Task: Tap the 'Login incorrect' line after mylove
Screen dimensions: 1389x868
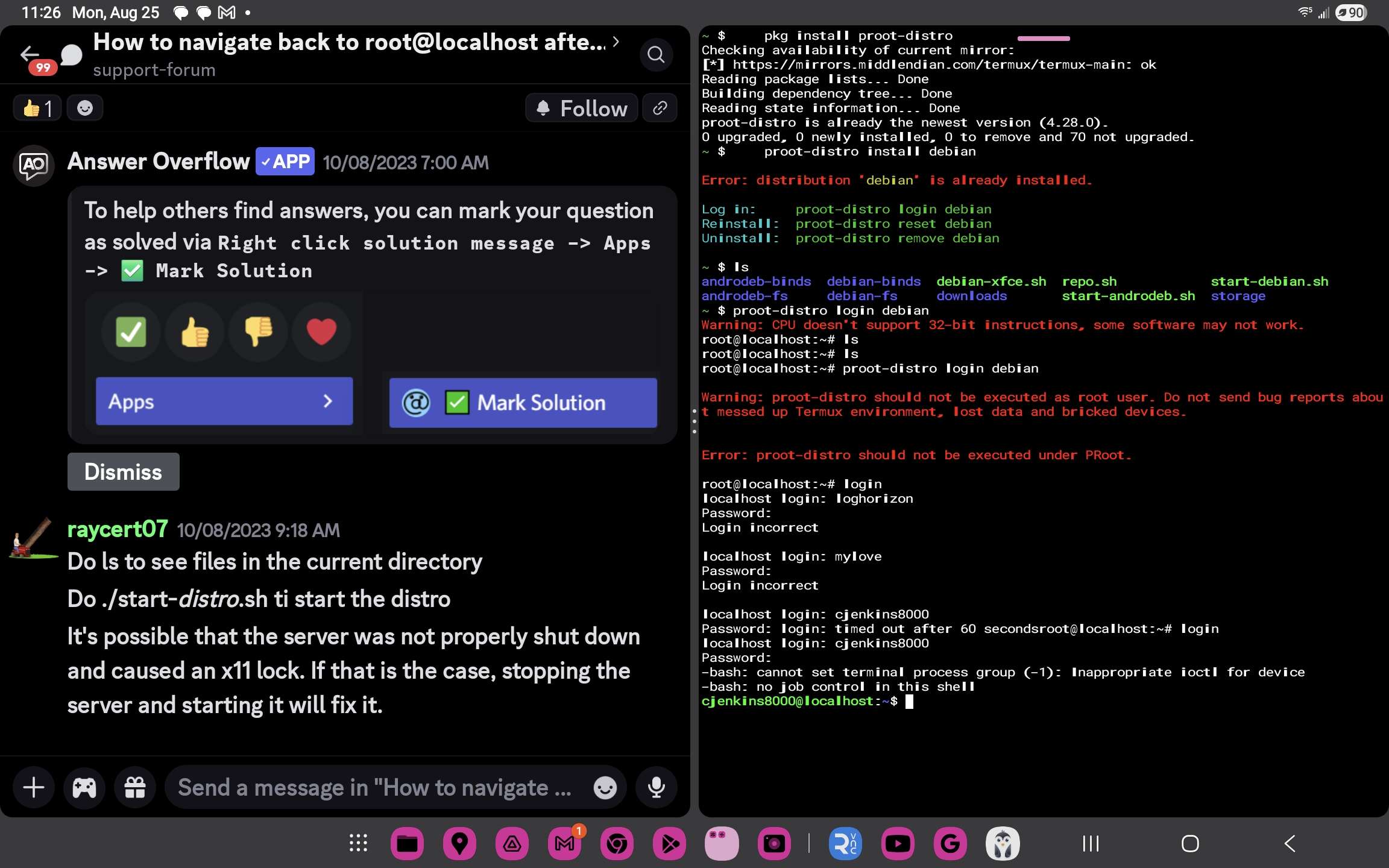Action: coord(760,585)
